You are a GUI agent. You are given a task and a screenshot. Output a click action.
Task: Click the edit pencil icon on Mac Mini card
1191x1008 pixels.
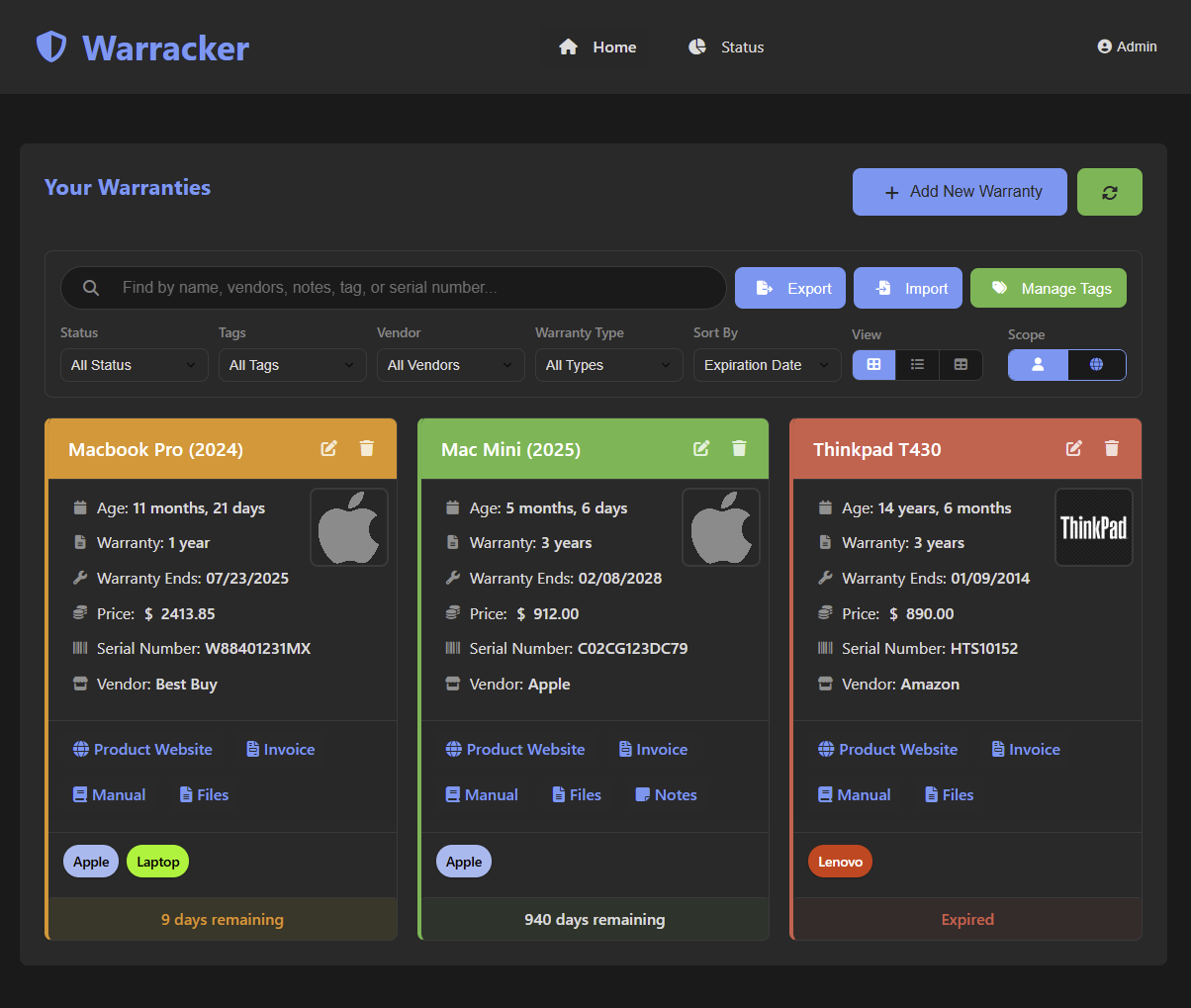pos(701,448)
